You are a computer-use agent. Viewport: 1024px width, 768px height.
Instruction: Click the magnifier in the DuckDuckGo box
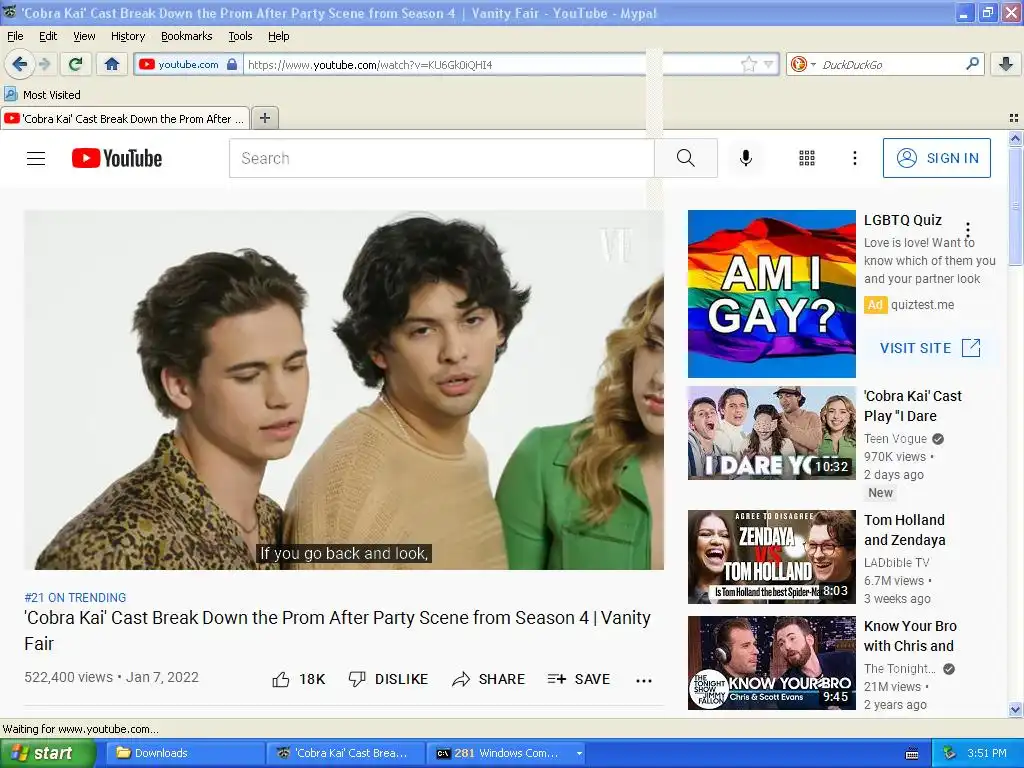[x=972, y=63]
